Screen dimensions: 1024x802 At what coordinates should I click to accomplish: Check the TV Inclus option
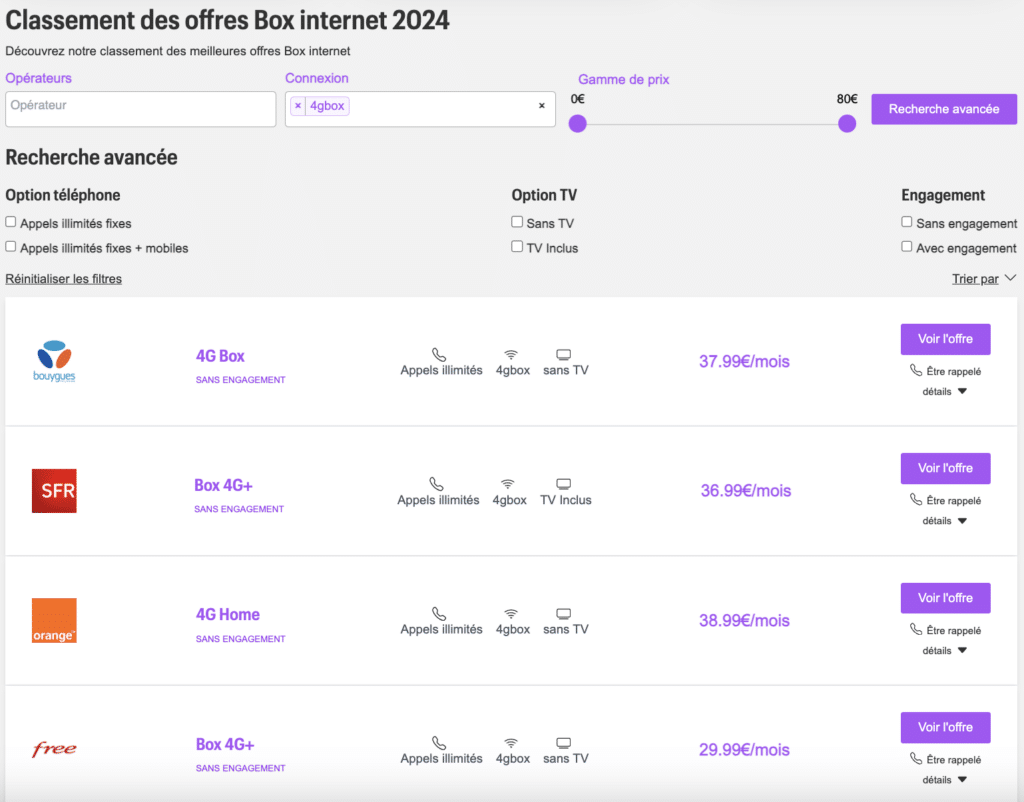[x=517, y=246]
